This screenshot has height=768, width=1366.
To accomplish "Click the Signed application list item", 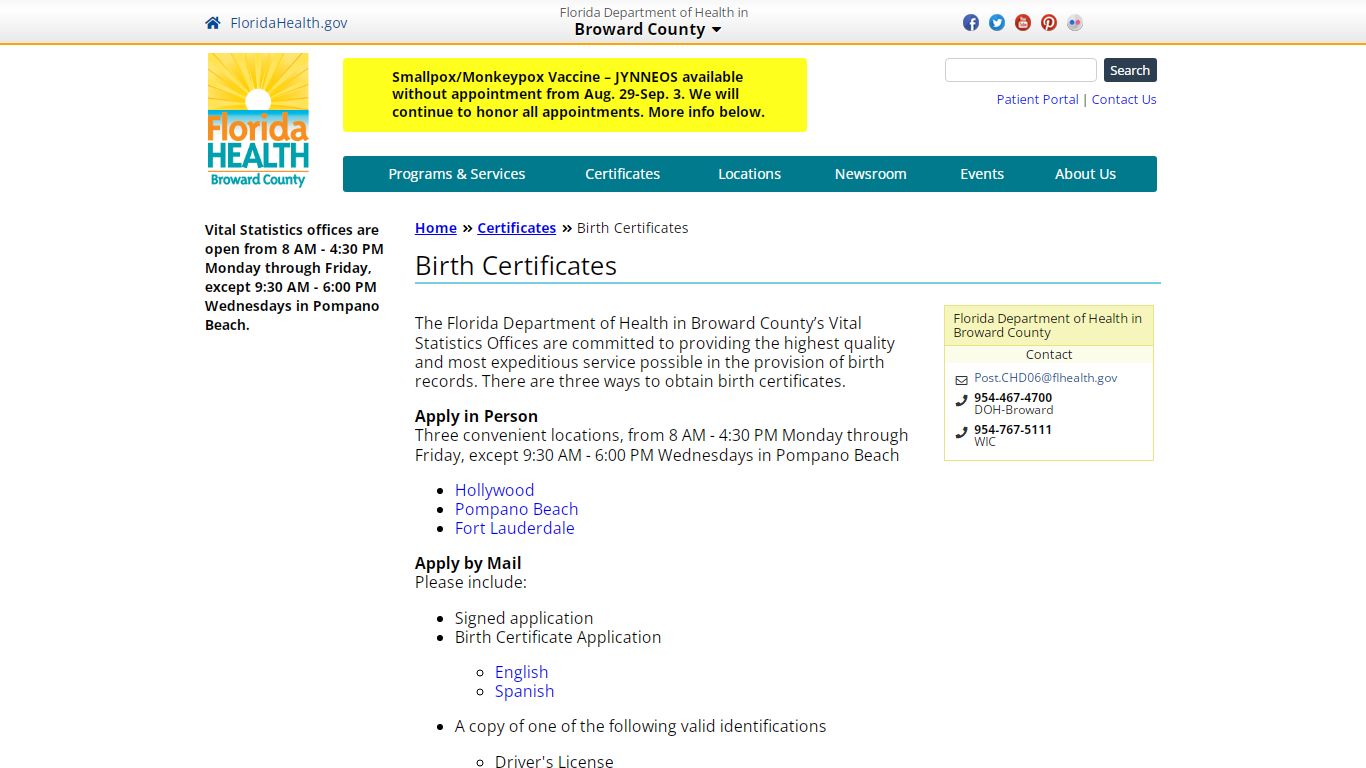I will [x=524, y=618].
